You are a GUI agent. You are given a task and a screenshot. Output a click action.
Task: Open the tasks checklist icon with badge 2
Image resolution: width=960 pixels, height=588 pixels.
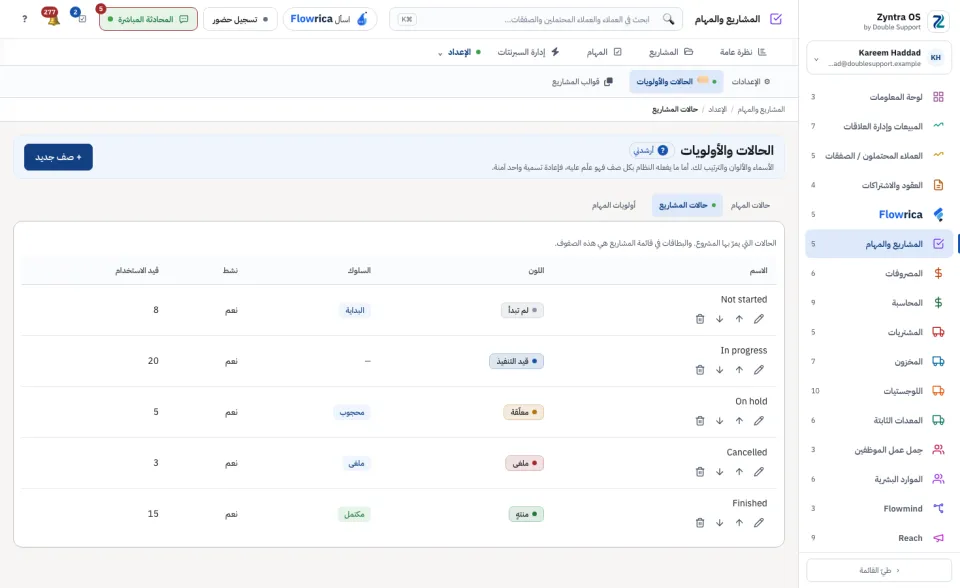pos(80,17)
